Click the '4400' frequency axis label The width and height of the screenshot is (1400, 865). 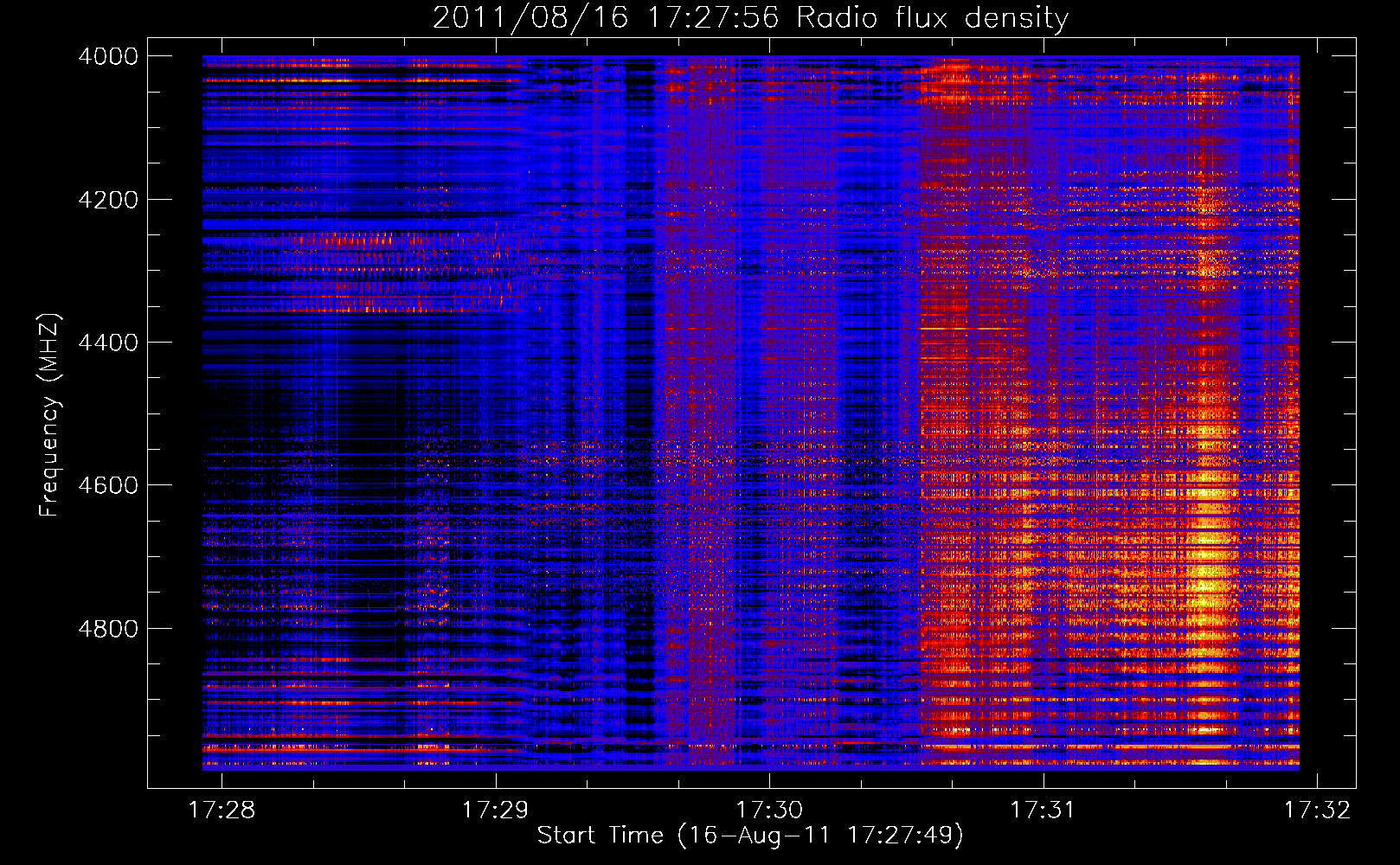[108, 343]
